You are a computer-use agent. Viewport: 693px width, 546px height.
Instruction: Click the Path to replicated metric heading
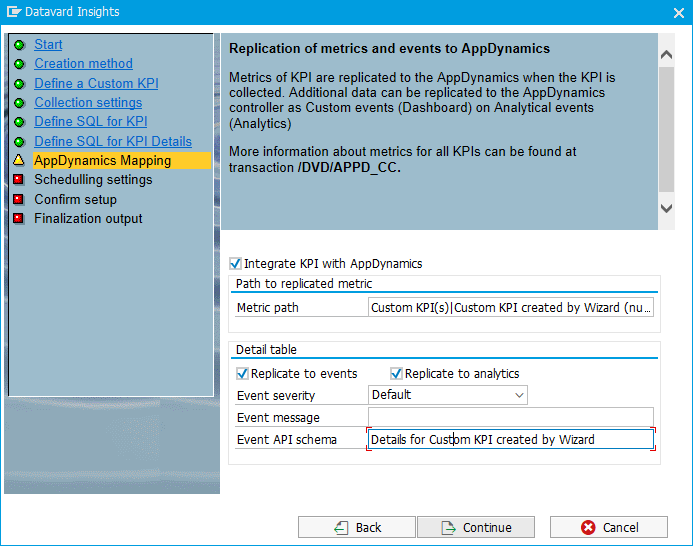(304, 283)
